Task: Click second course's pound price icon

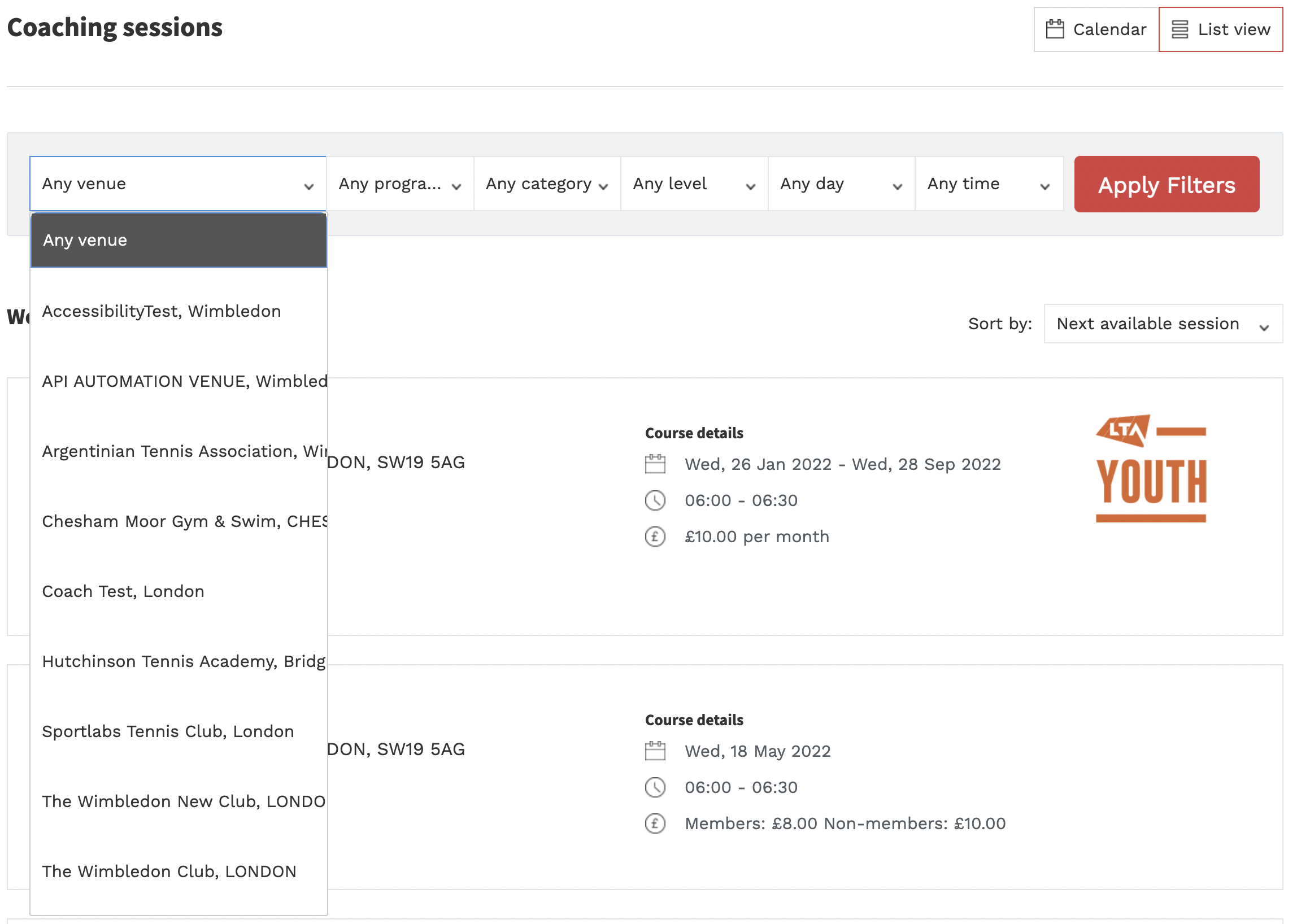Action: point(655,823)
